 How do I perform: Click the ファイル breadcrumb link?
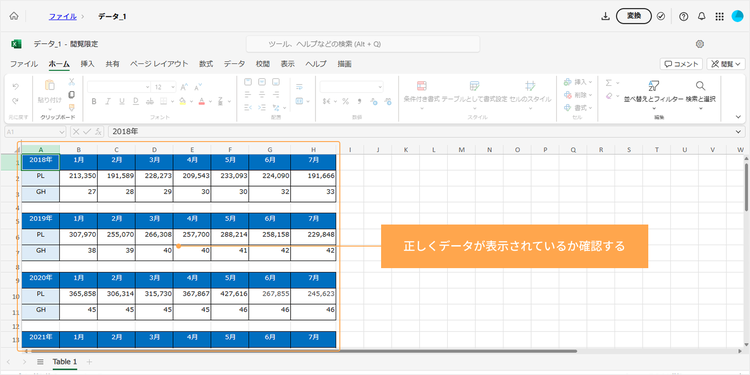[62, 16]
